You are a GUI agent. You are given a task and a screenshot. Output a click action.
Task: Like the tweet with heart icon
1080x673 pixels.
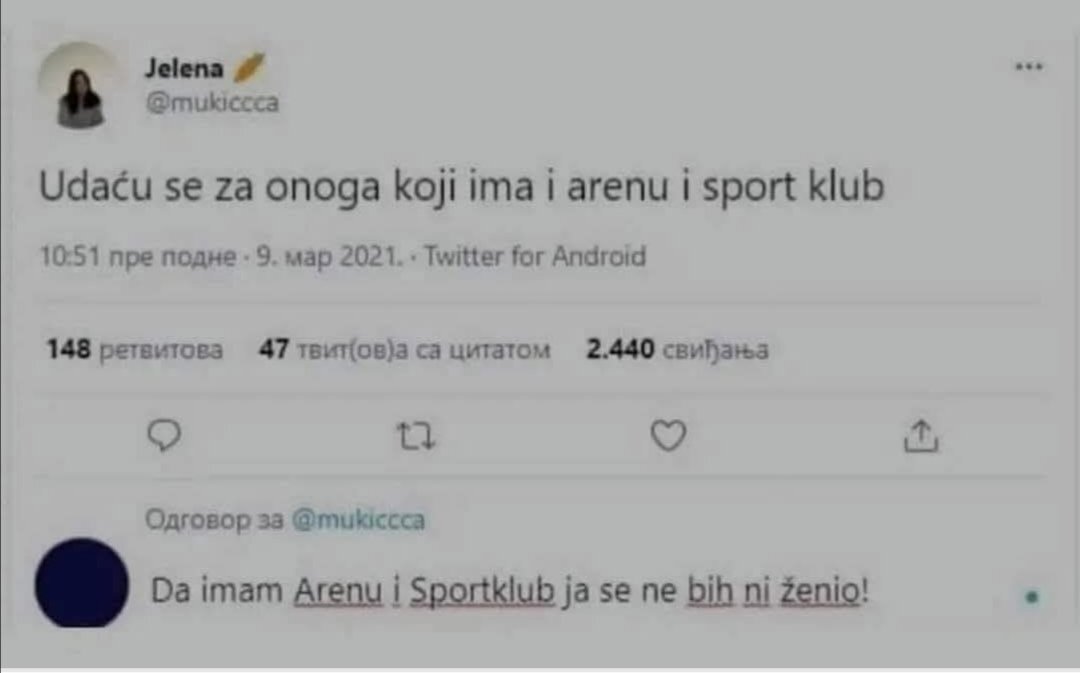[x=669, y=435]
